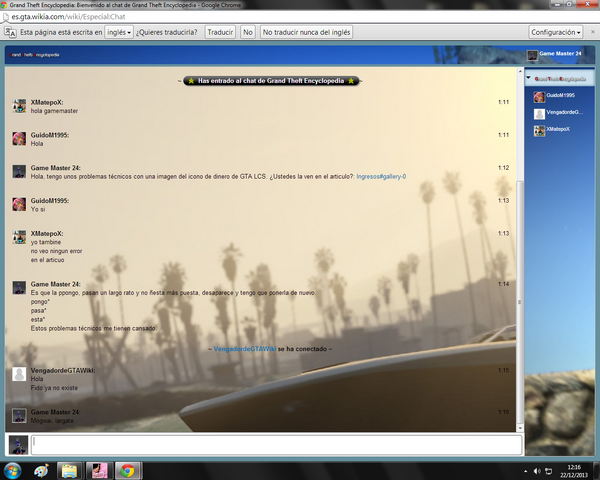The width and height of the screenshot is (600, 480).
Task: Click the chat scrollbar thumb
Action: point(520,301)
